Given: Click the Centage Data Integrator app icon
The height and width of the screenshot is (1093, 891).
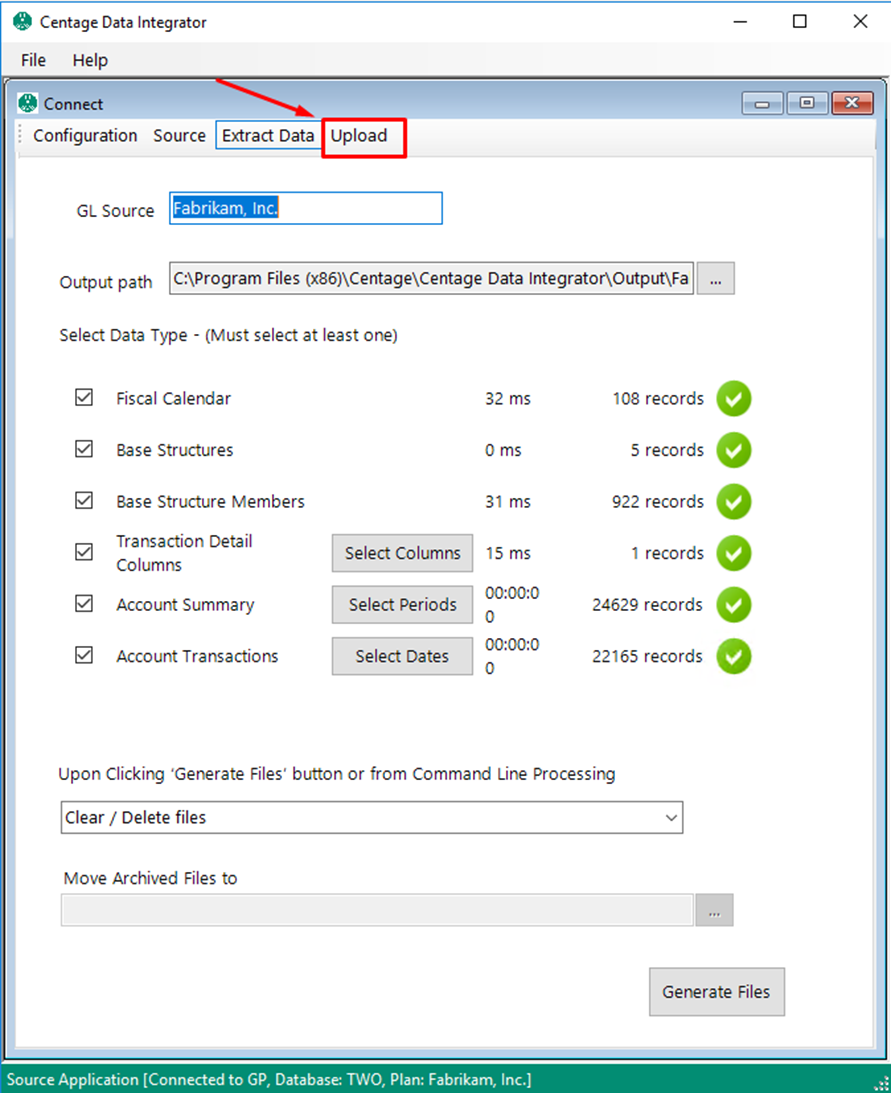Looking at the screenshot, I should pos(22,22).
